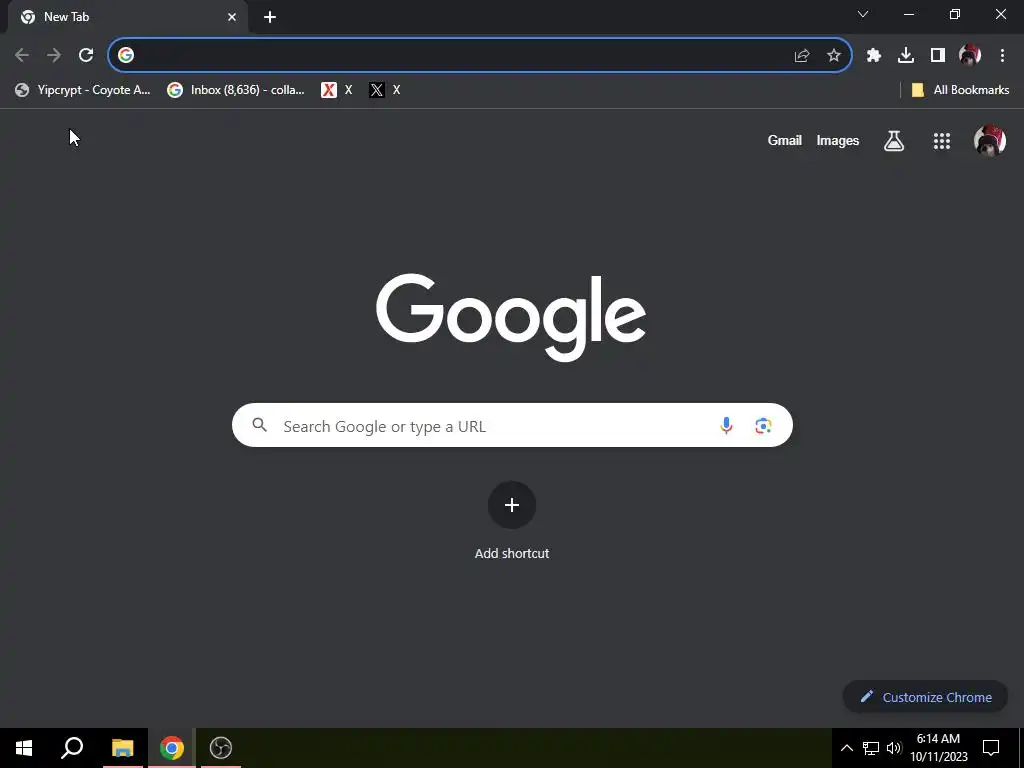This screenshot has width=1024, height=768.
Task: Open the Google apps grid
Action: point(942,140)
